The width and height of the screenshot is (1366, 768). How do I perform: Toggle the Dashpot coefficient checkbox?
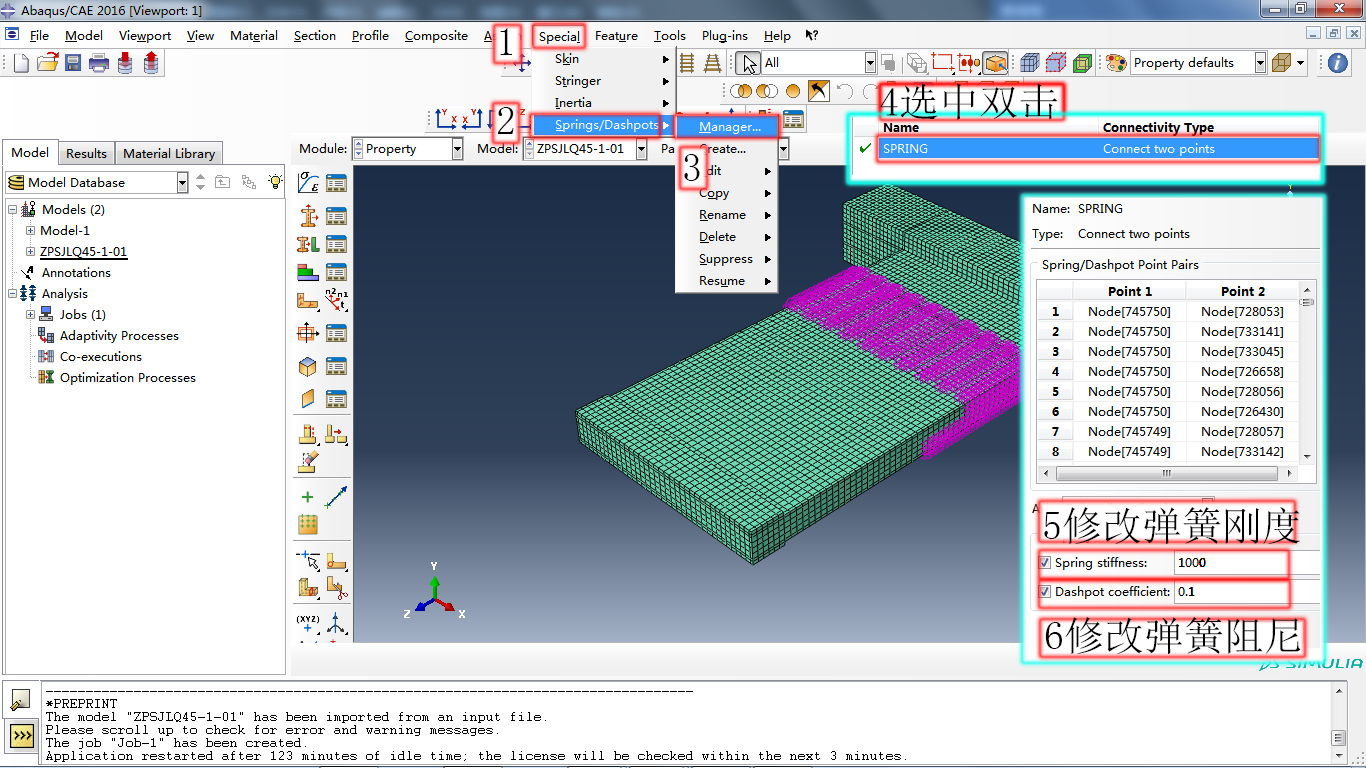(x=1045, y=592)
